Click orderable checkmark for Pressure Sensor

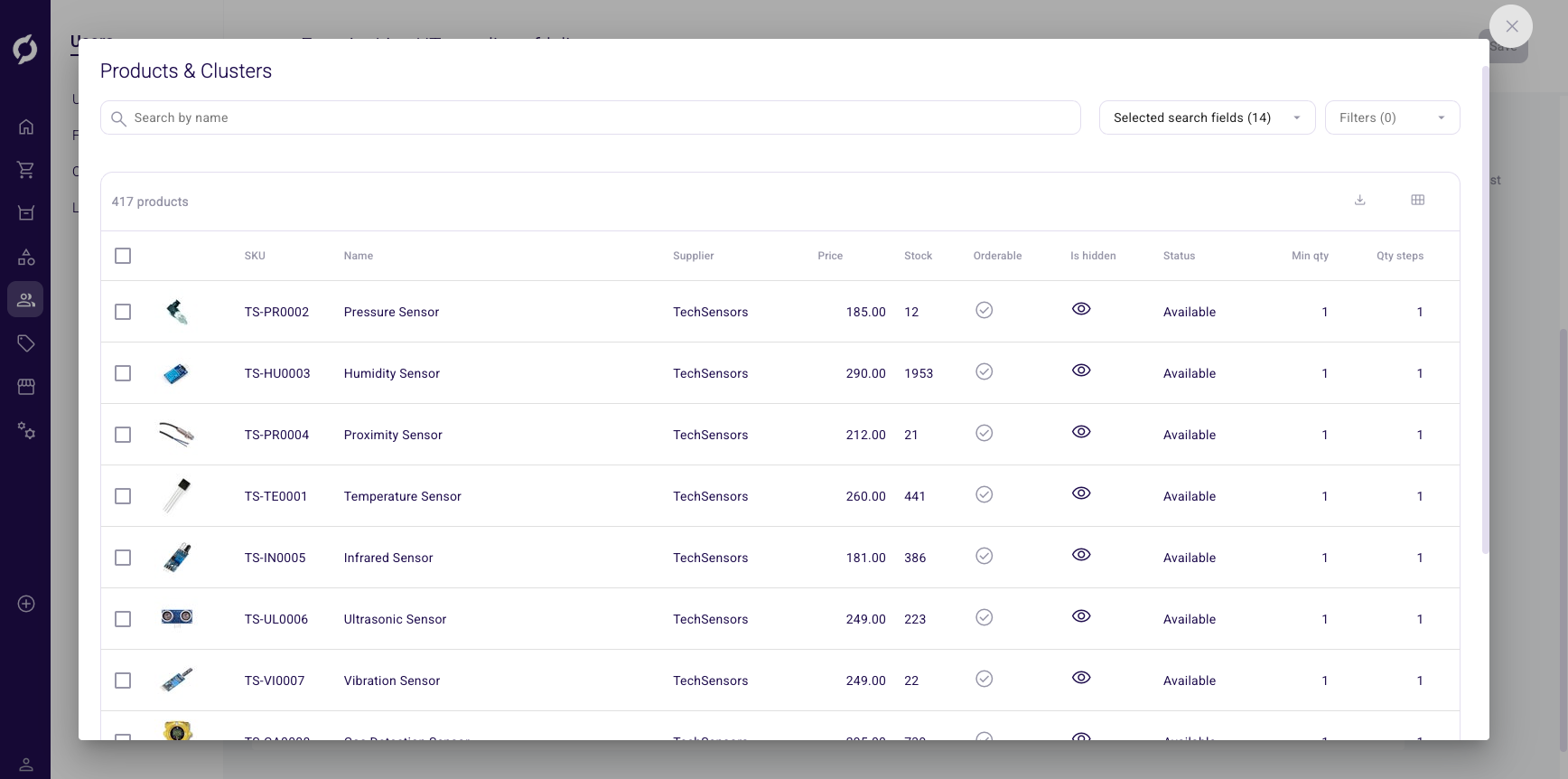click(985, 310)
